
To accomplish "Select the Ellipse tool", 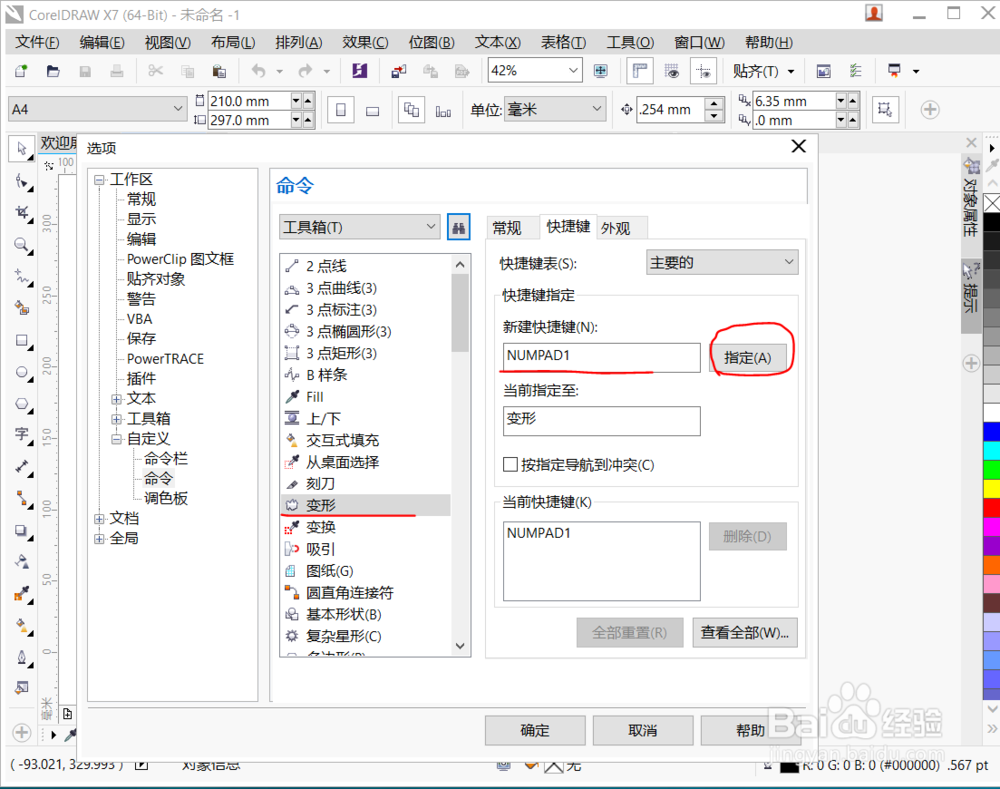I will click(x=22, y=372).
